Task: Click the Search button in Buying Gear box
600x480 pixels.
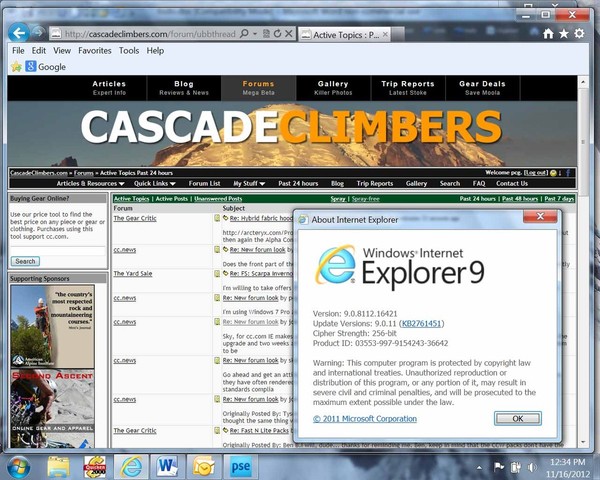Action: [x=25, y=261]
